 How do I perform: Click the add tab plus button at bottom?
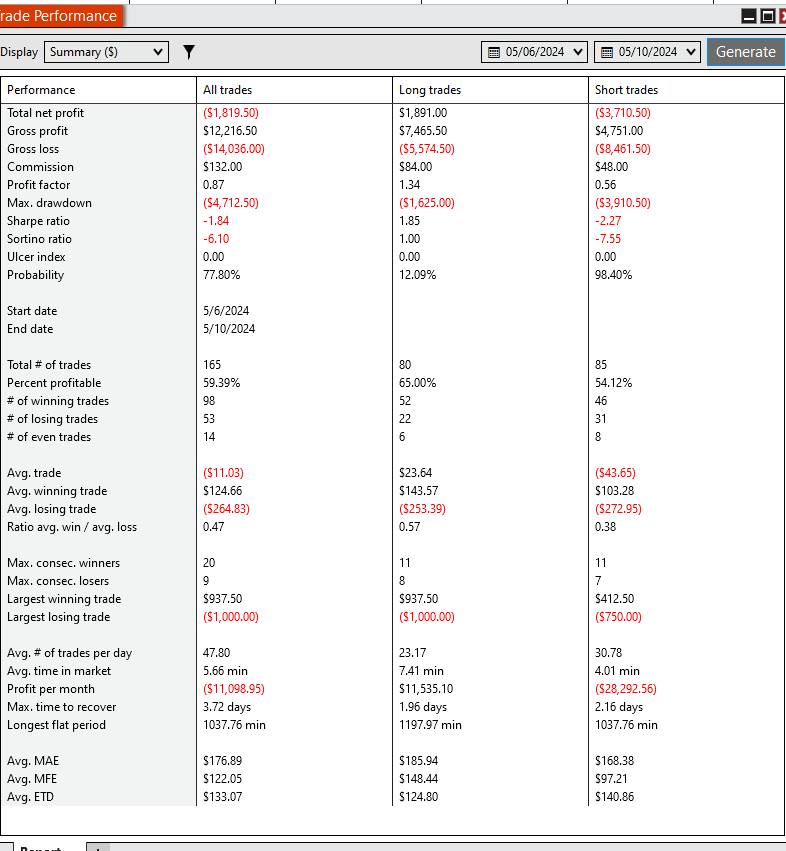click(x=98, y=847)
